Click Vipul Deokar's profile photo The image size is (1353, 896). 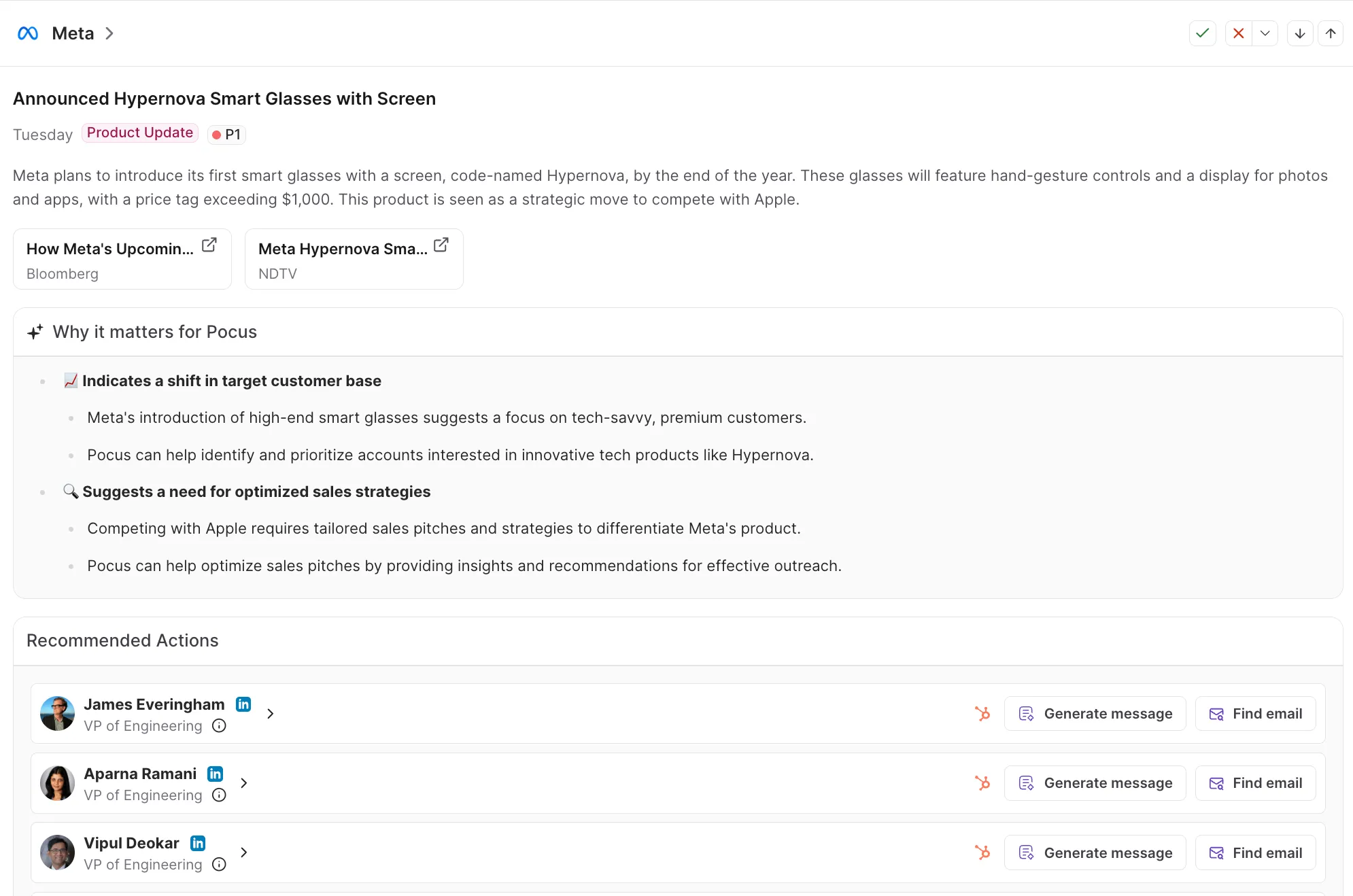(x=57, y=852)
